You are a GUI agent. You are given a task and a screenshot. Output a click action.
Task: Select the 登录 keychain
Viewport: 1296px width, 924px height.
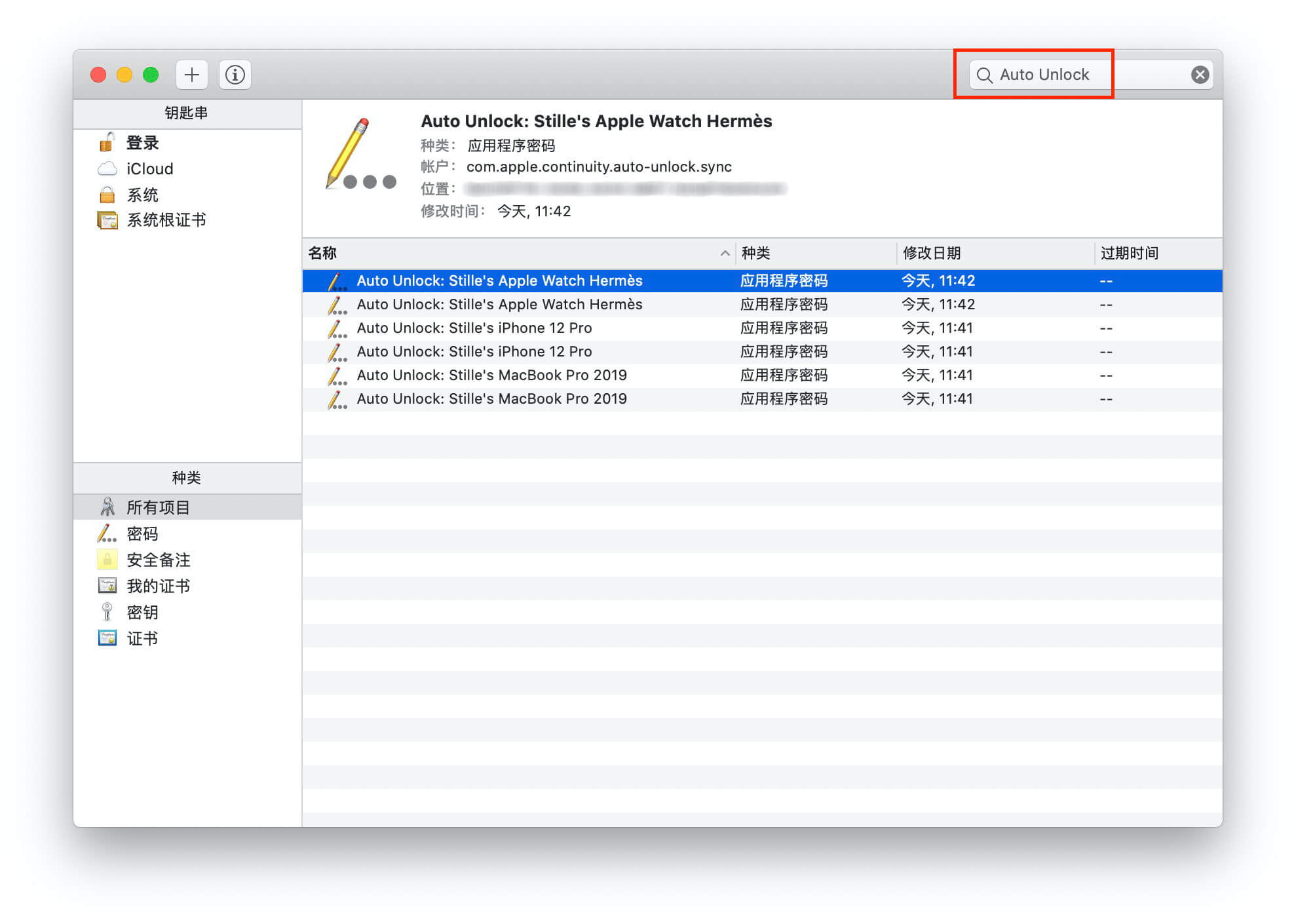pyautogui.click(x=187, y=142)
